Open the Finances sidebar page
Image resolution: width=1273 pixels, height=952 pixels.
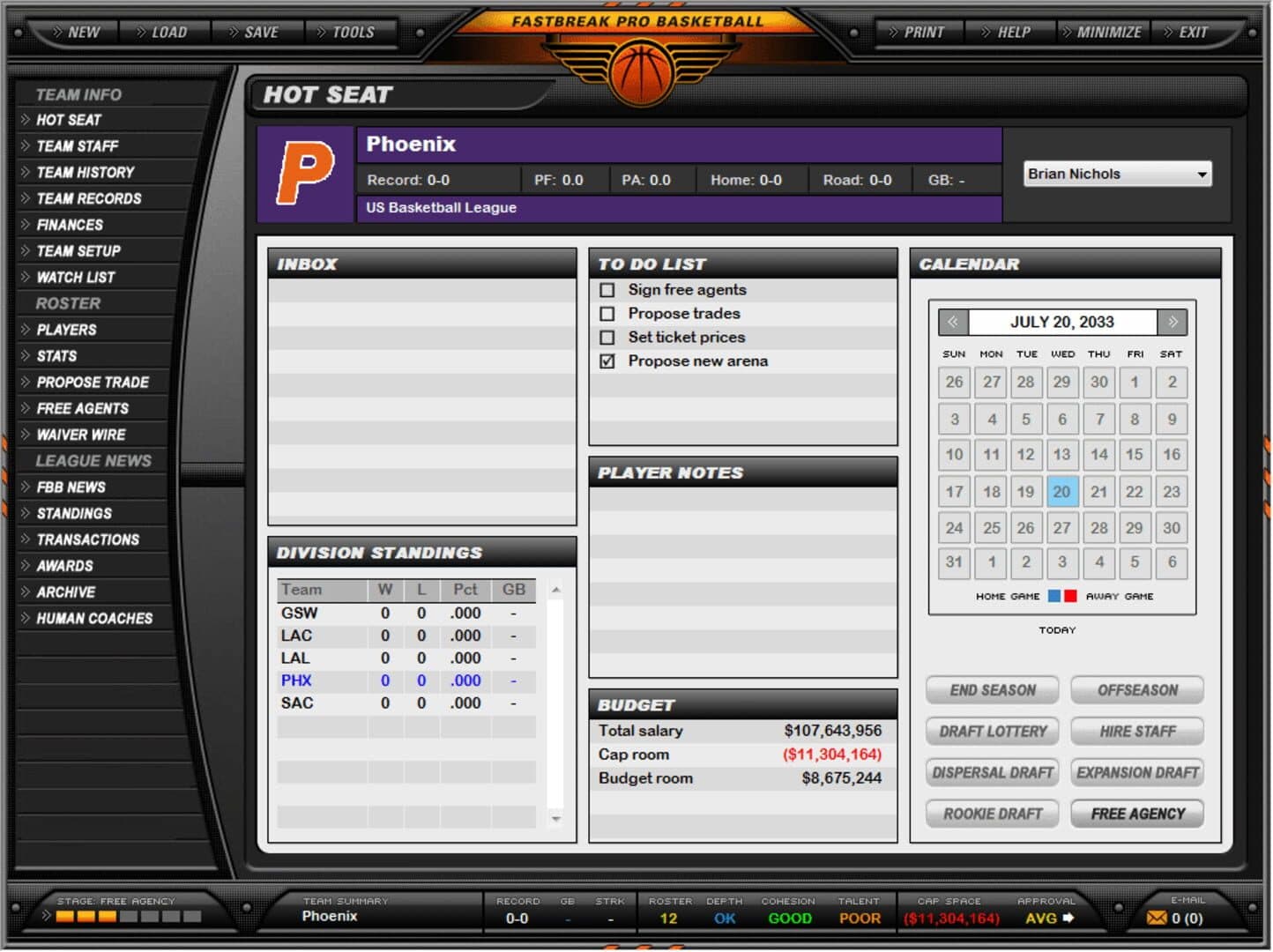(70, 225)
